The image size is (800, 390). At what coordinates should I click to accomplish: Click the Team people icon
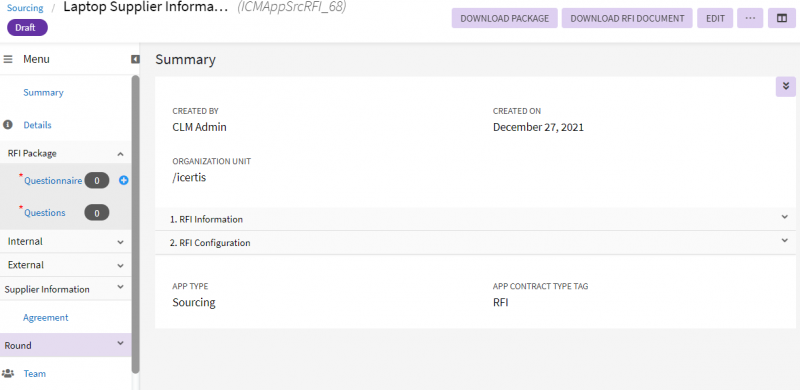8,373
